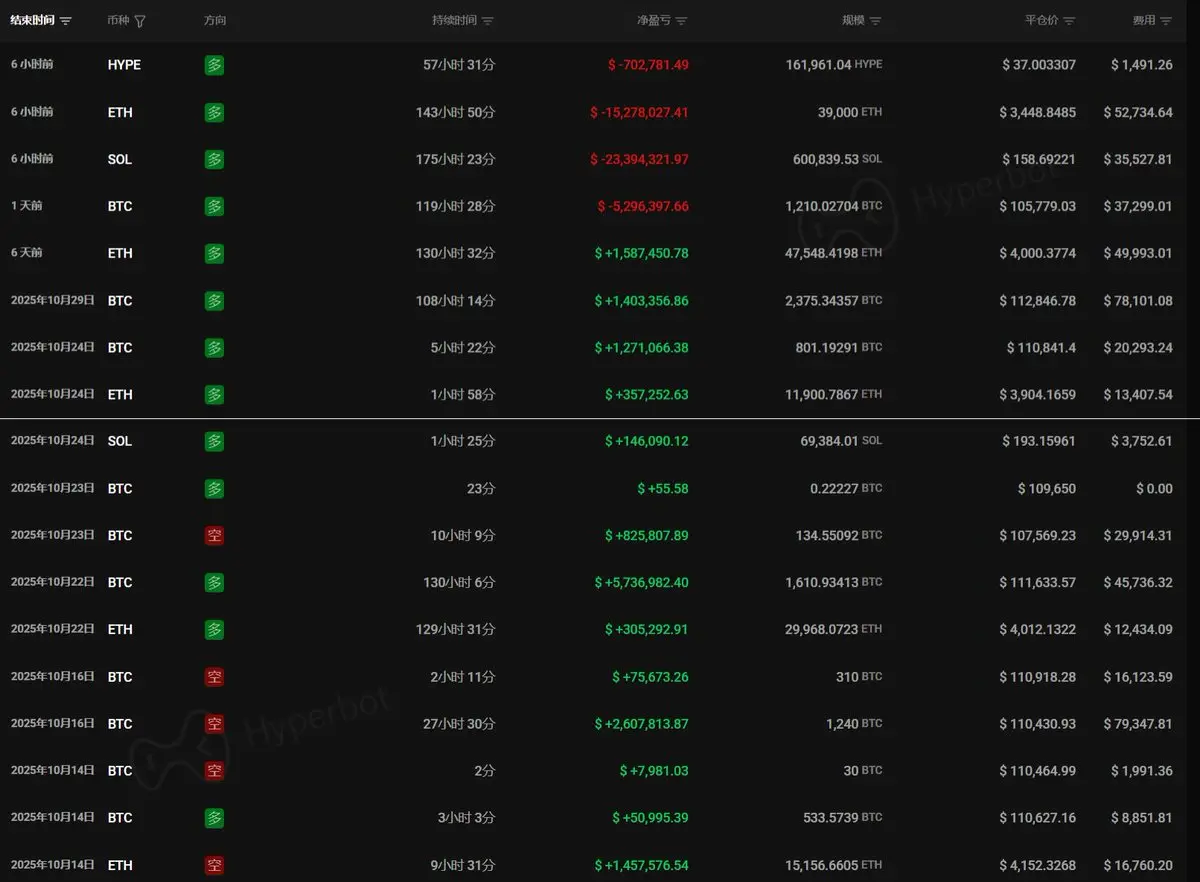The height and width of the screenshot is (882, 1200).
Task: Click the size cell 0.22227 BTC
Action: 846,489
